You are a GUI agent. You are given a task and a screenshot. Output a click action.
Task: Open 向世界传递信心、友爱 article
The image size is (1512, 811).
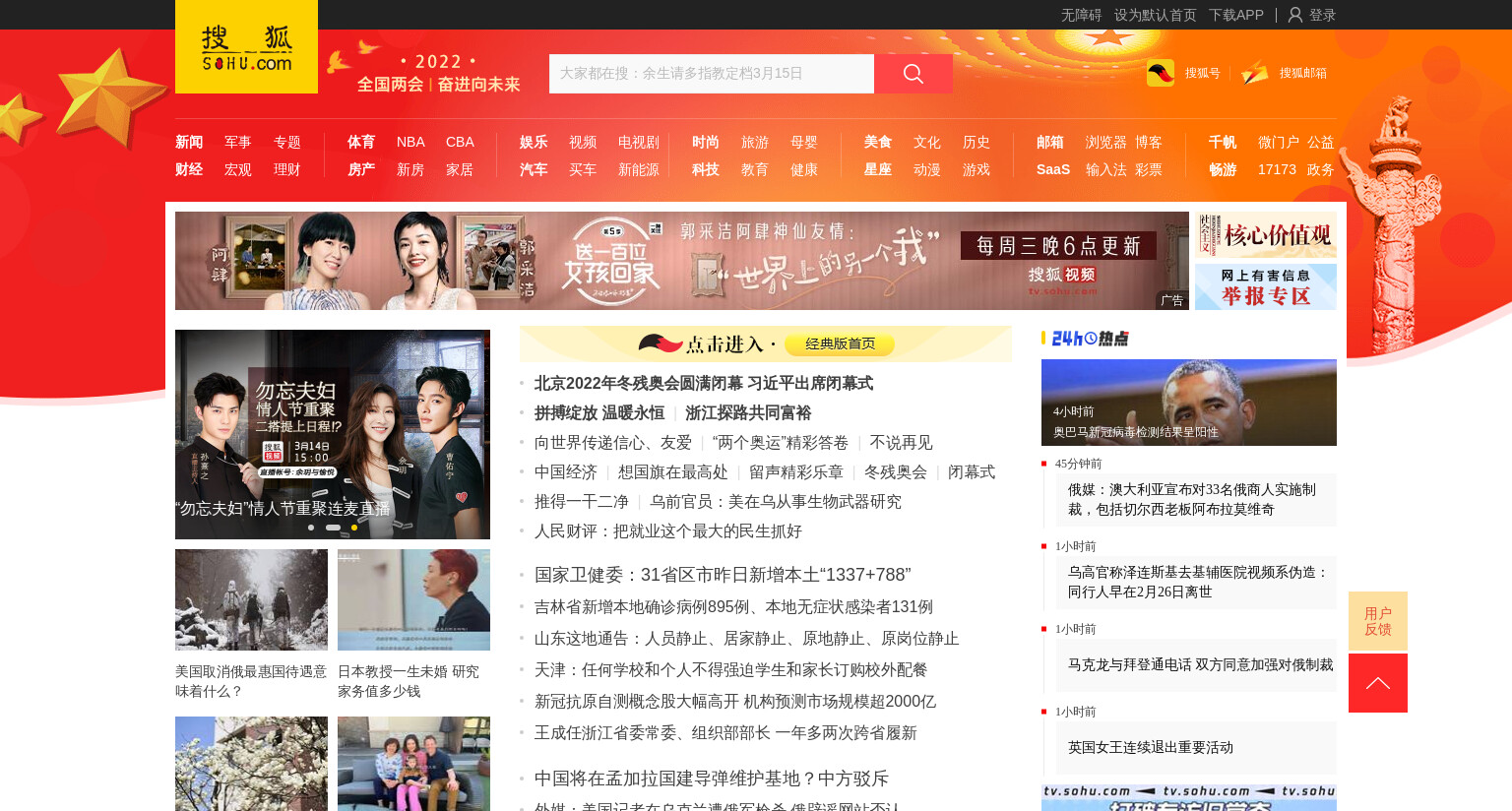[x=613, y=442]
